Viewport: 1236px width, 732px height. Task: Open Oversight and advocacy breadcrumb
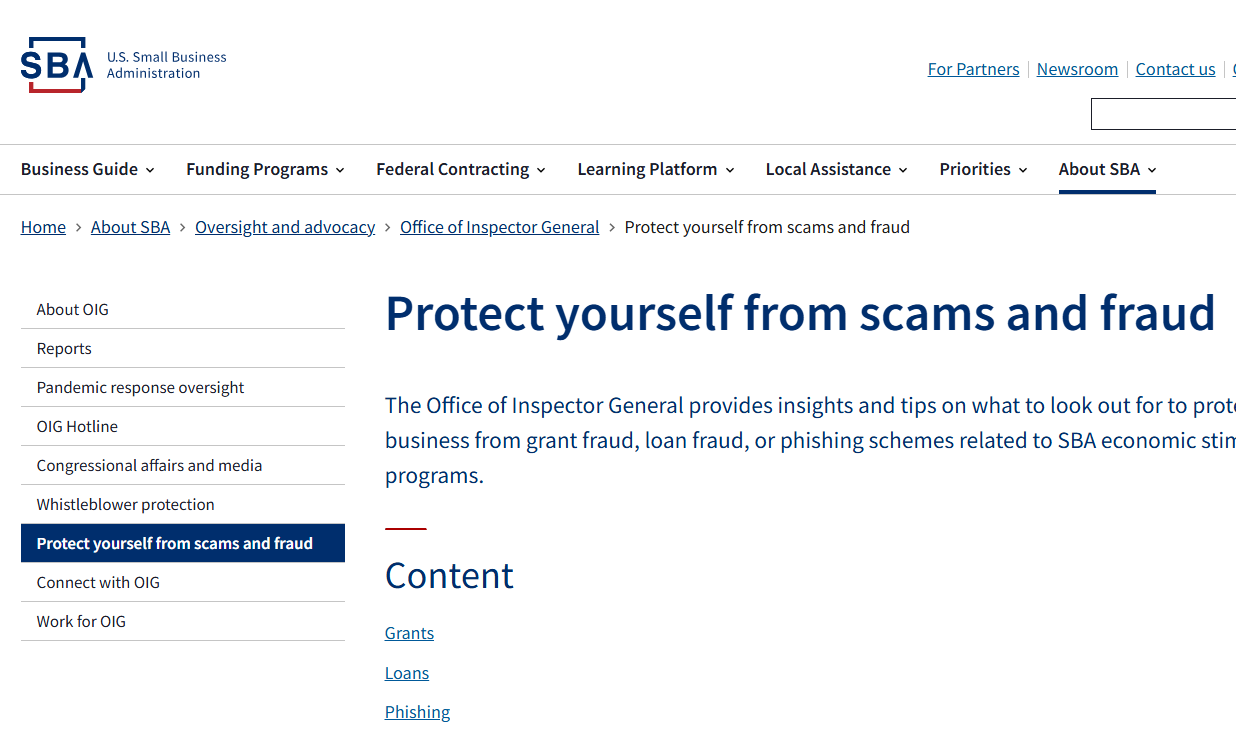point(285,227)
